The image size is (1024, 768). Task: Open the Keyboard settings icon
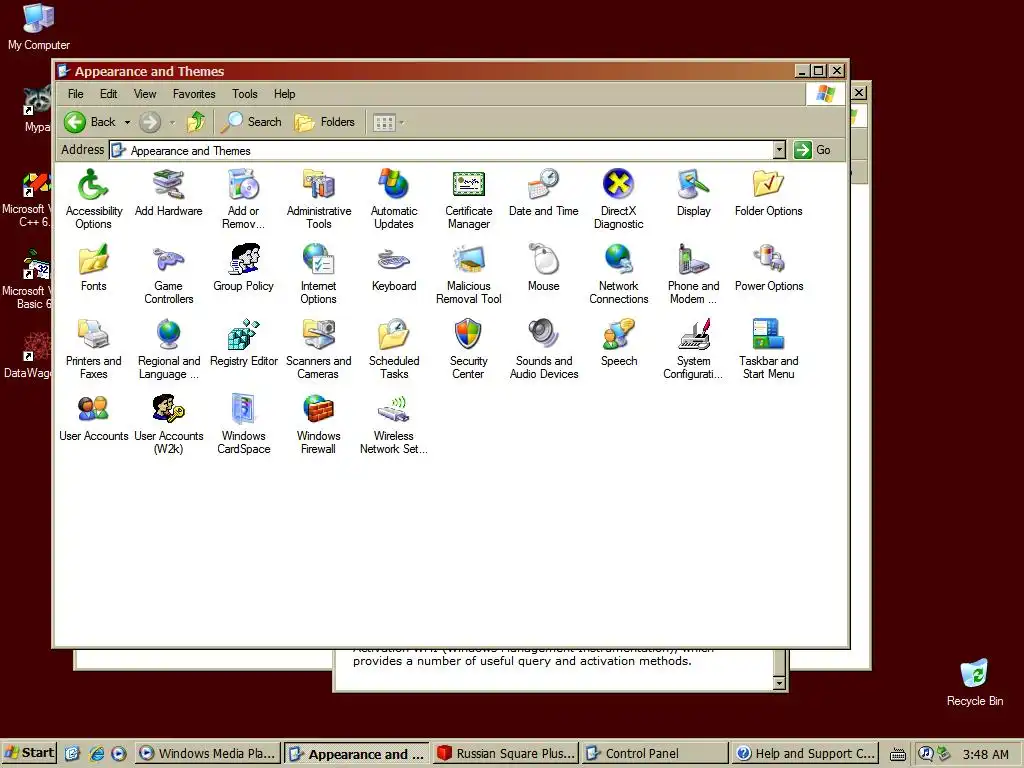pyautogui.click(x=394, y=268)
